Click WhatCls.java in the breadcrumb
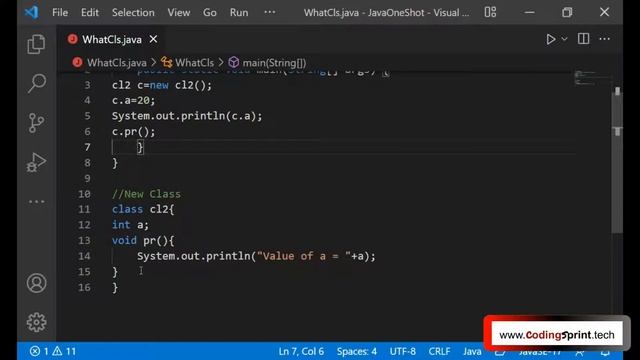 (x=116, y=63)
